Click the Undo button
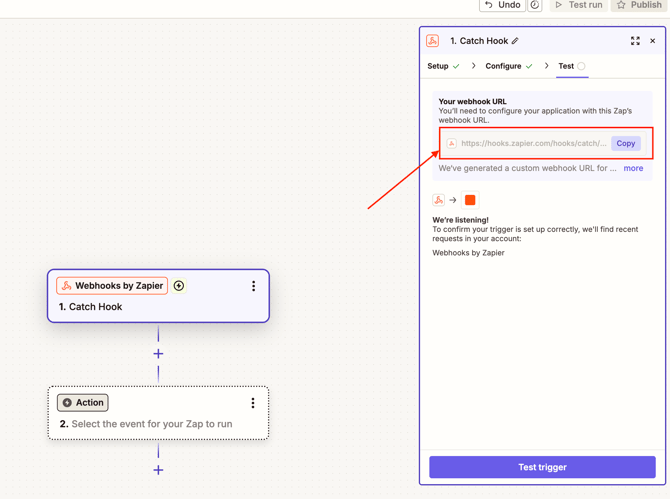Image resolution: width=670 pixels, height=499 pixels. tap(502, 5)
